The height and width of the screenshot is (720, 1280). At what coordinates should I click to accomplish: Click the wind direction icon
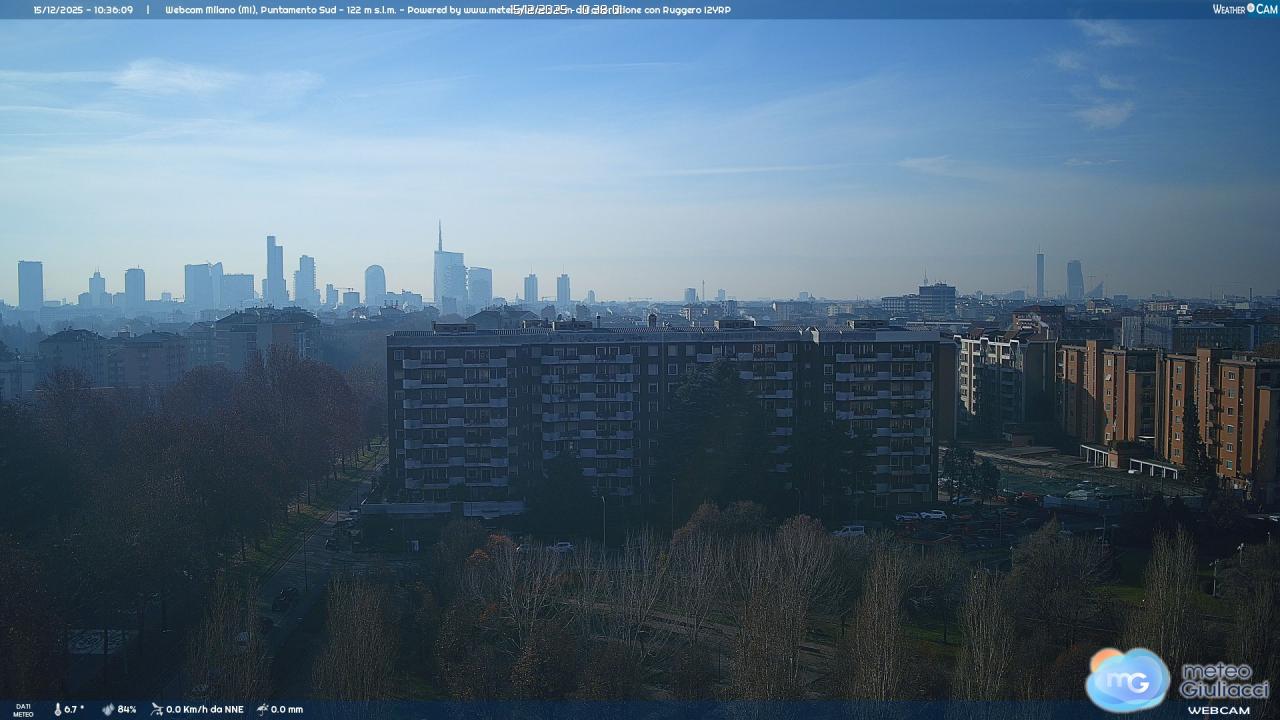click(157, 709)
